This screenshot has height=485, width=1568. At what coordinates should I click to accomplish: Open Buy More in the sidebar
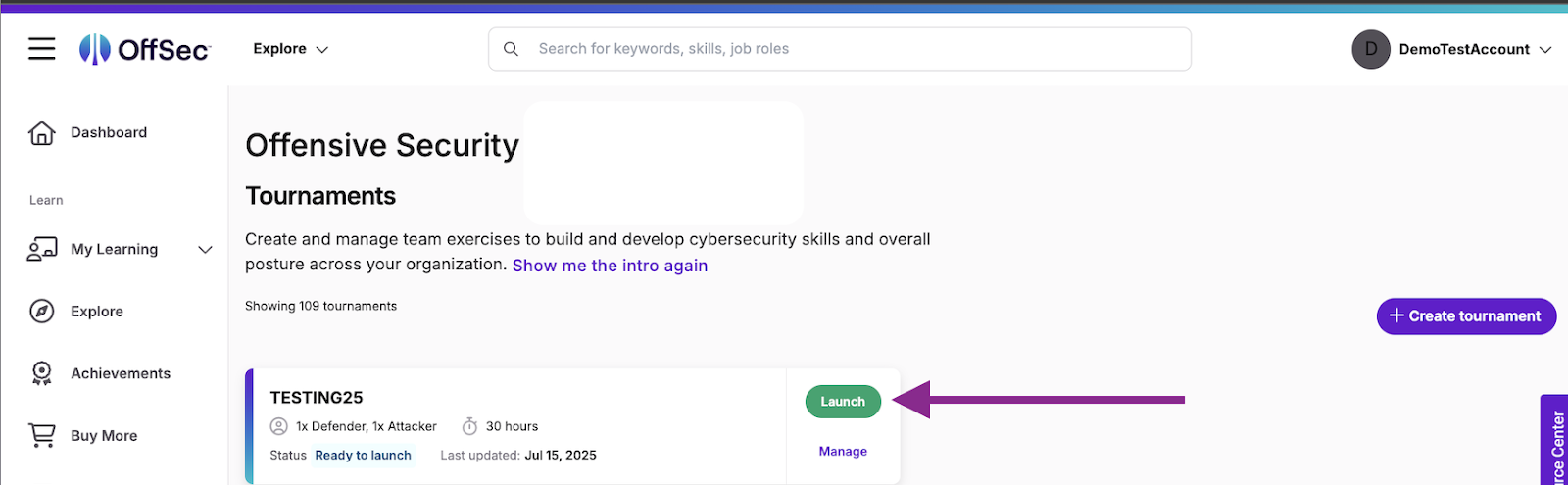(x=104, y=436)
